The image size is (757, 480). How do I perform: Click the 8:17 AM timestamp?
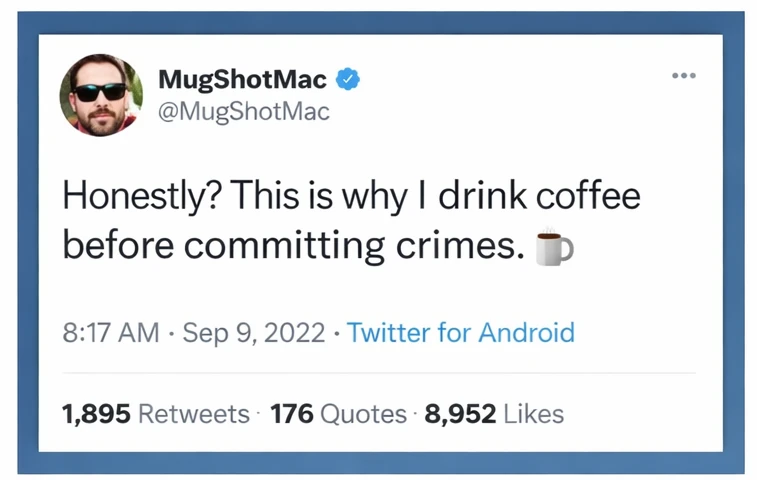tap(110, 332)
